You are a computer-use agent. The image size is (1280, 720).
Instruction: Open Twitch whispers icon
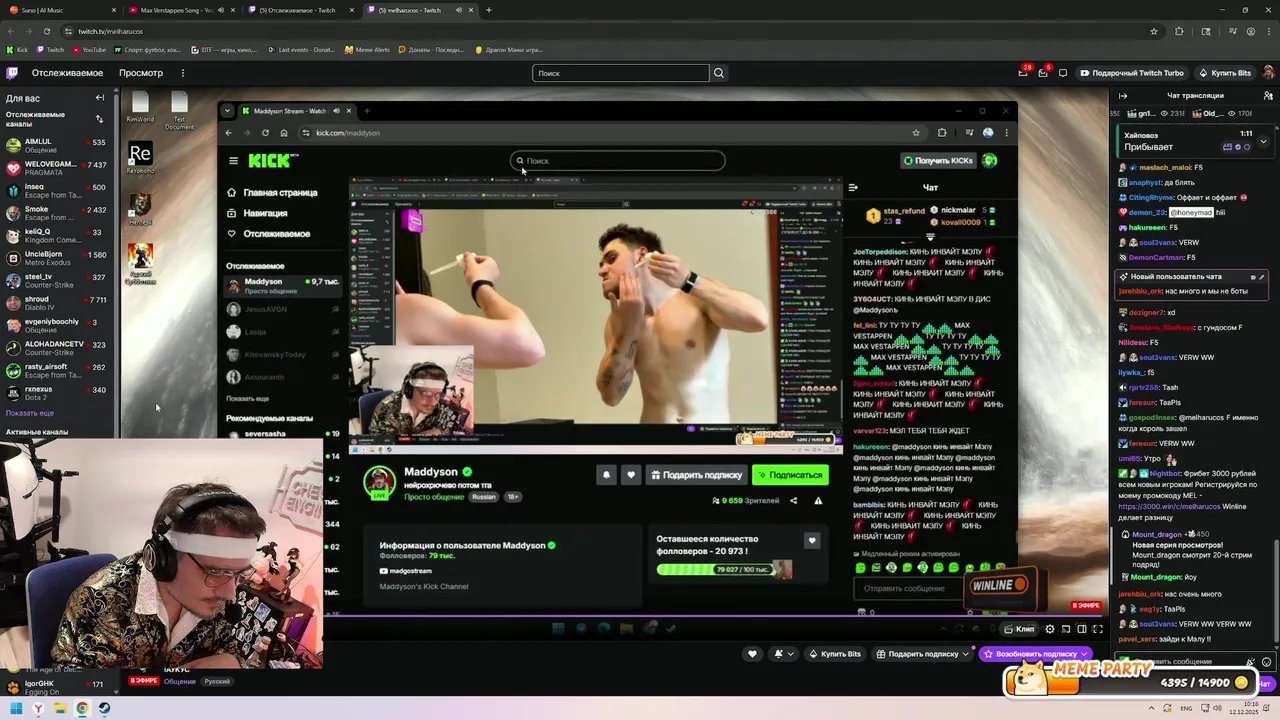pyautogui.click(x=1063, y=73)
